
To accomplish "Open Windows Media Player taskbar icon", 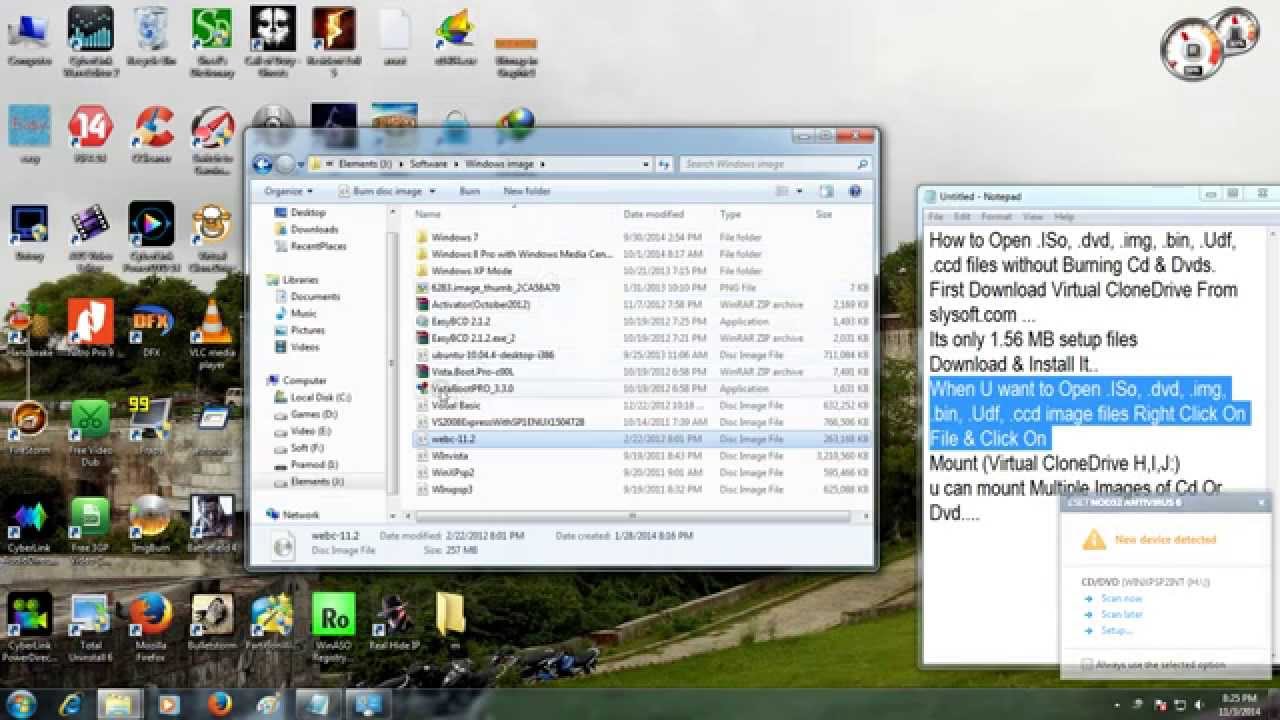I will click(170, 704).
